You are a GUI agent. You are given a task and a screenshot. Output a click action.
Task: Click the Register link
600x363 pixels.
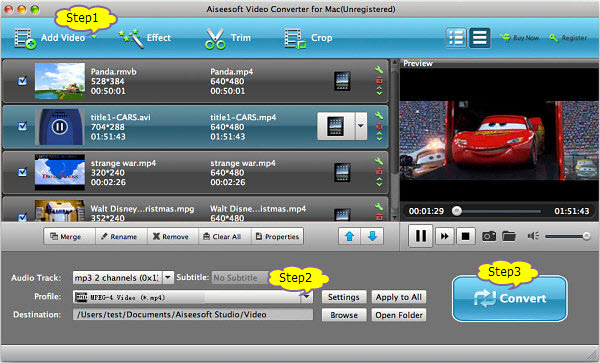[x=568, y=38]
